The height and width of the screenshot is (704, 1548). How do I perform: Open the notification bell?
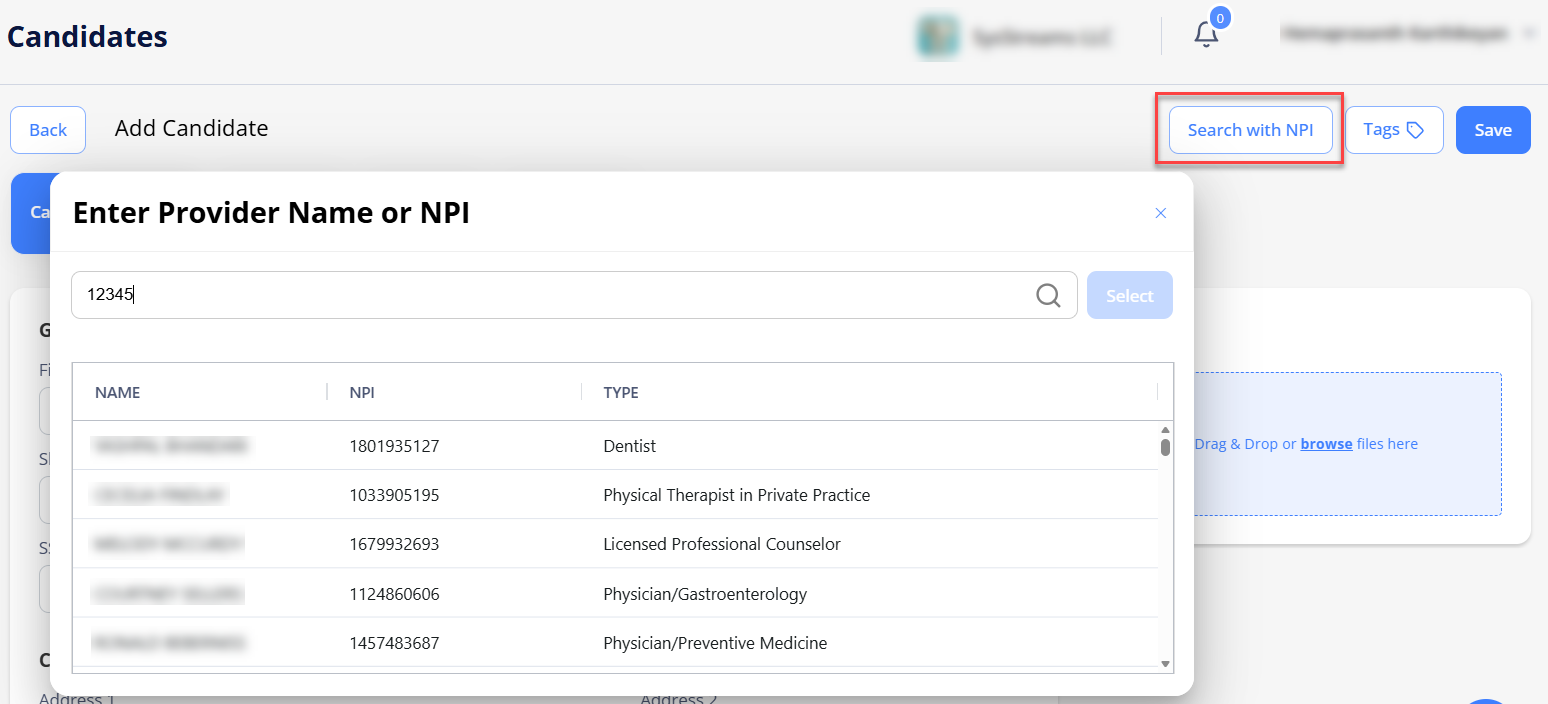(1206, 35)
